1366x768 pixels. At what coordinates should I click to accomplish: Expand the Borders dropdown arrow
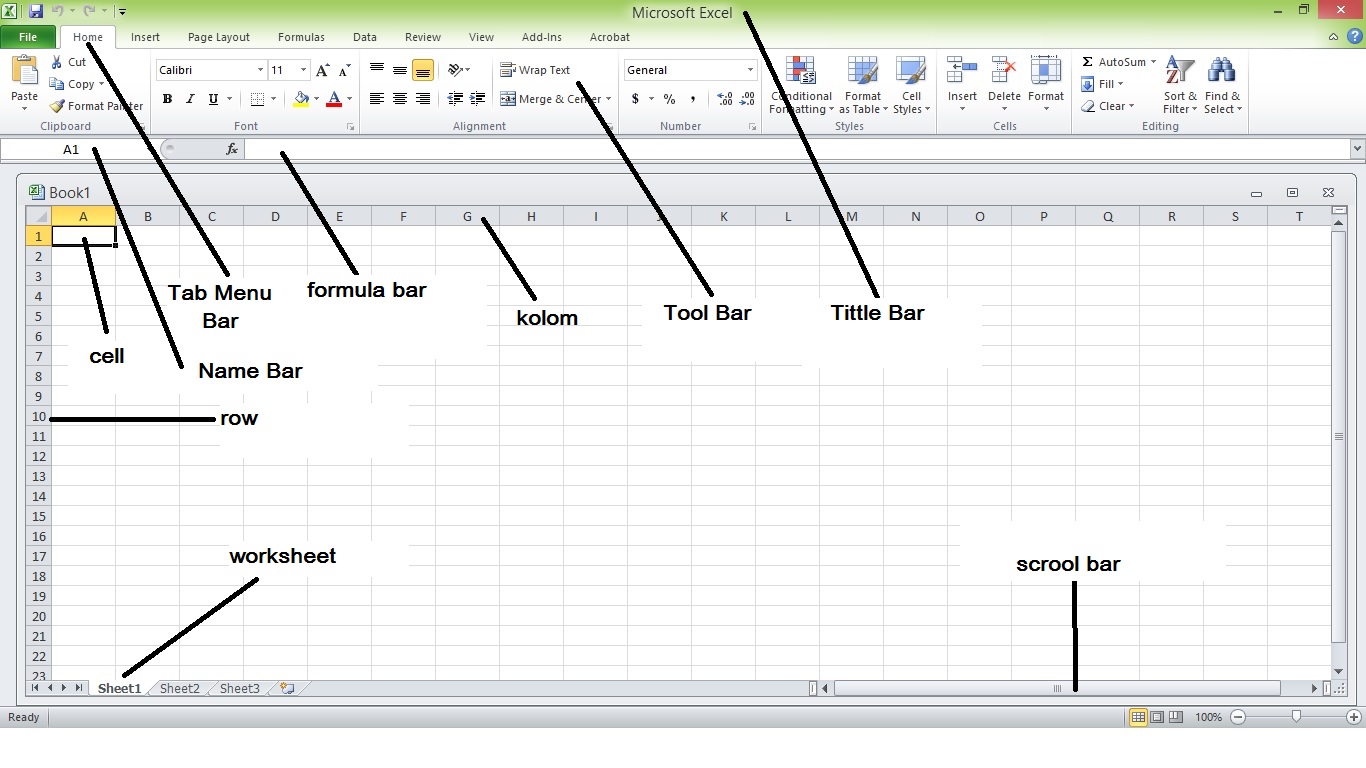pos(275,99)
